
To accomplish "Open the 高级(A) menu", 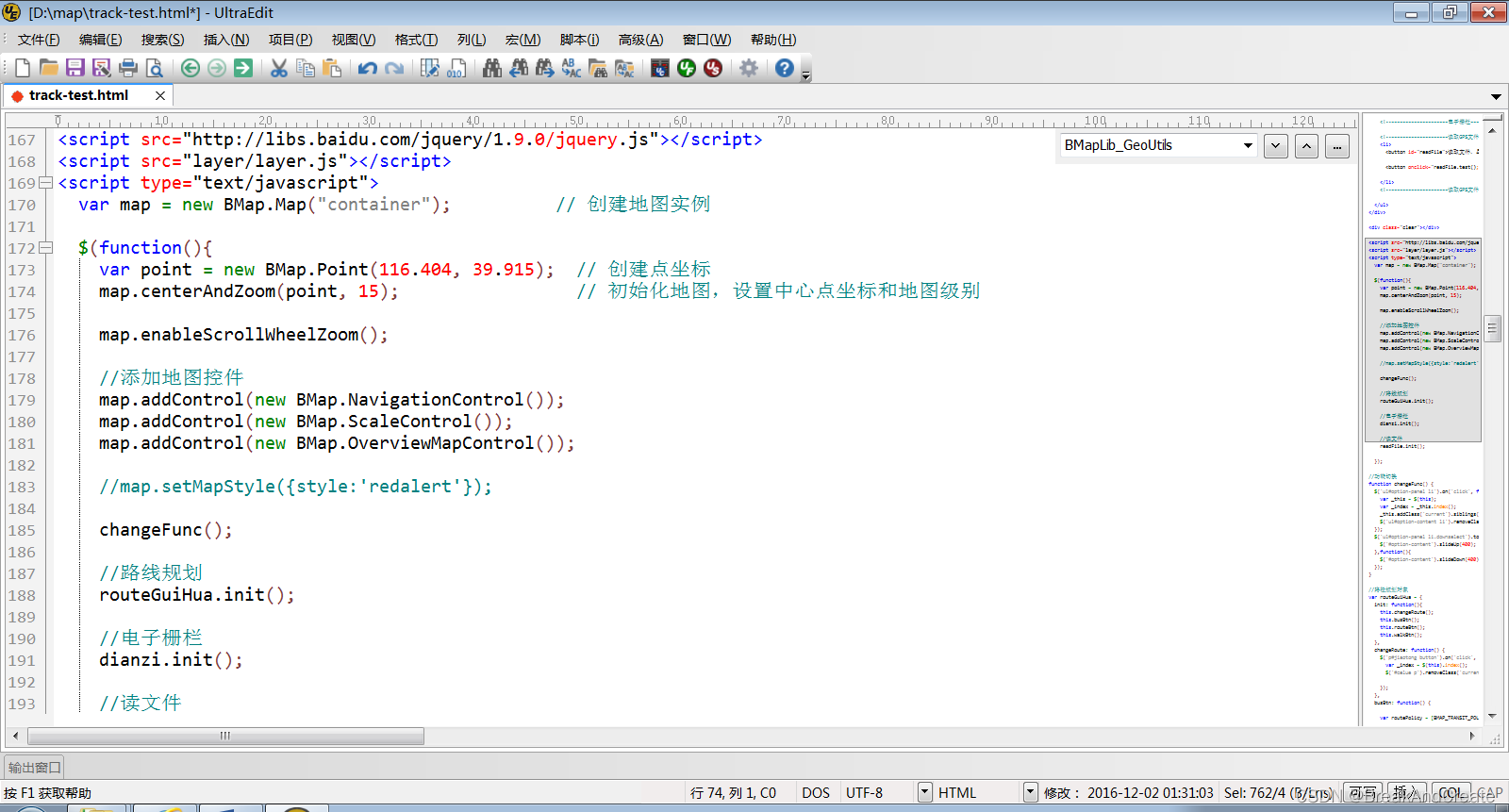I will (x=641, y=40).
